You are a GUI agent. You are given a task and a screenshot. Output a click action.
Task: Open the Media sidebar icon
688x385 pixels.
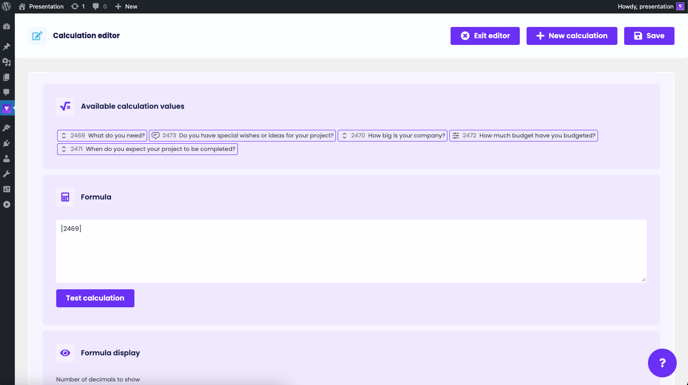coord(7,62)
